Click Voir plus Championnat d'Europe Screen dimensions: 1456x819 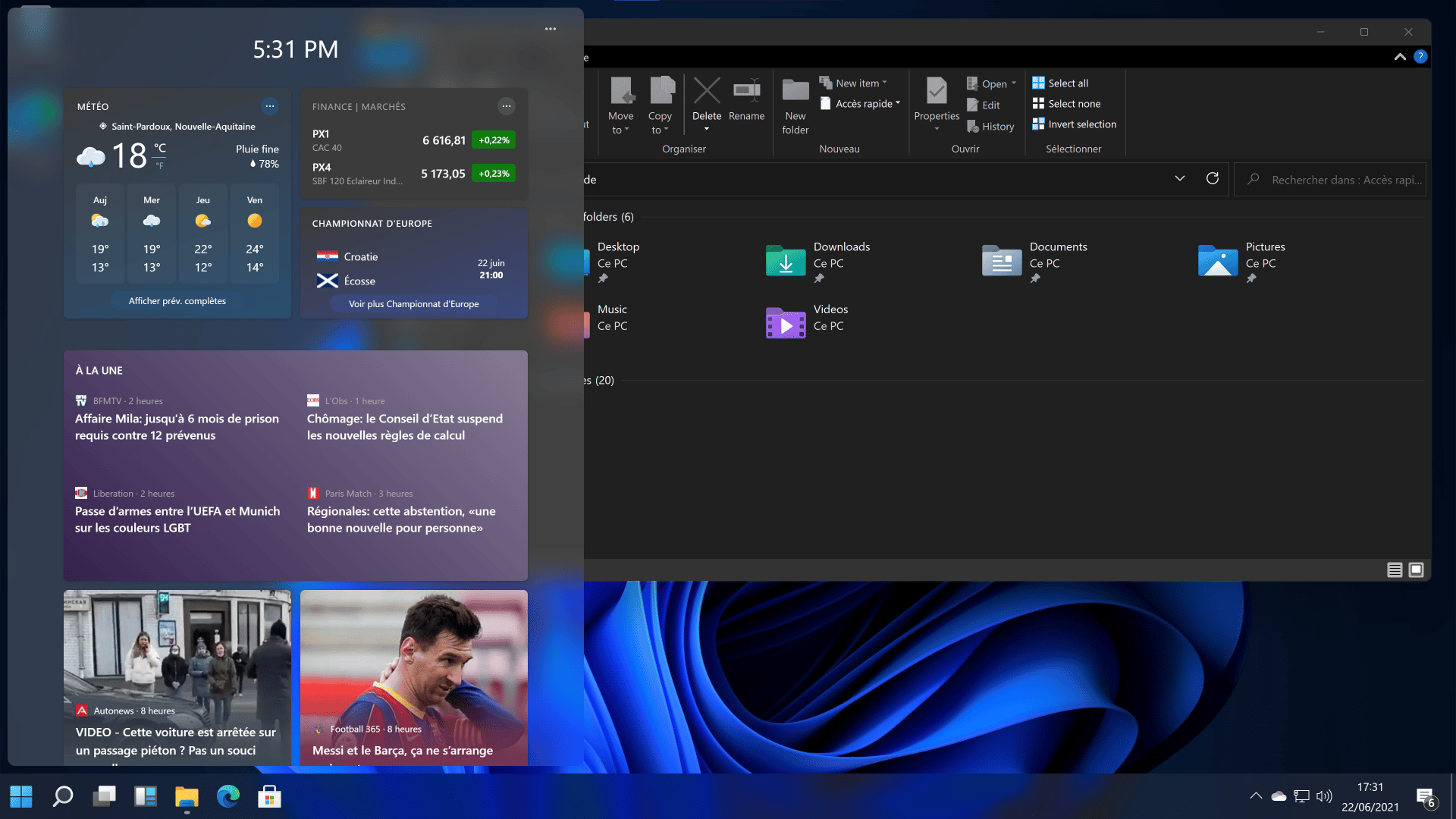413,304
